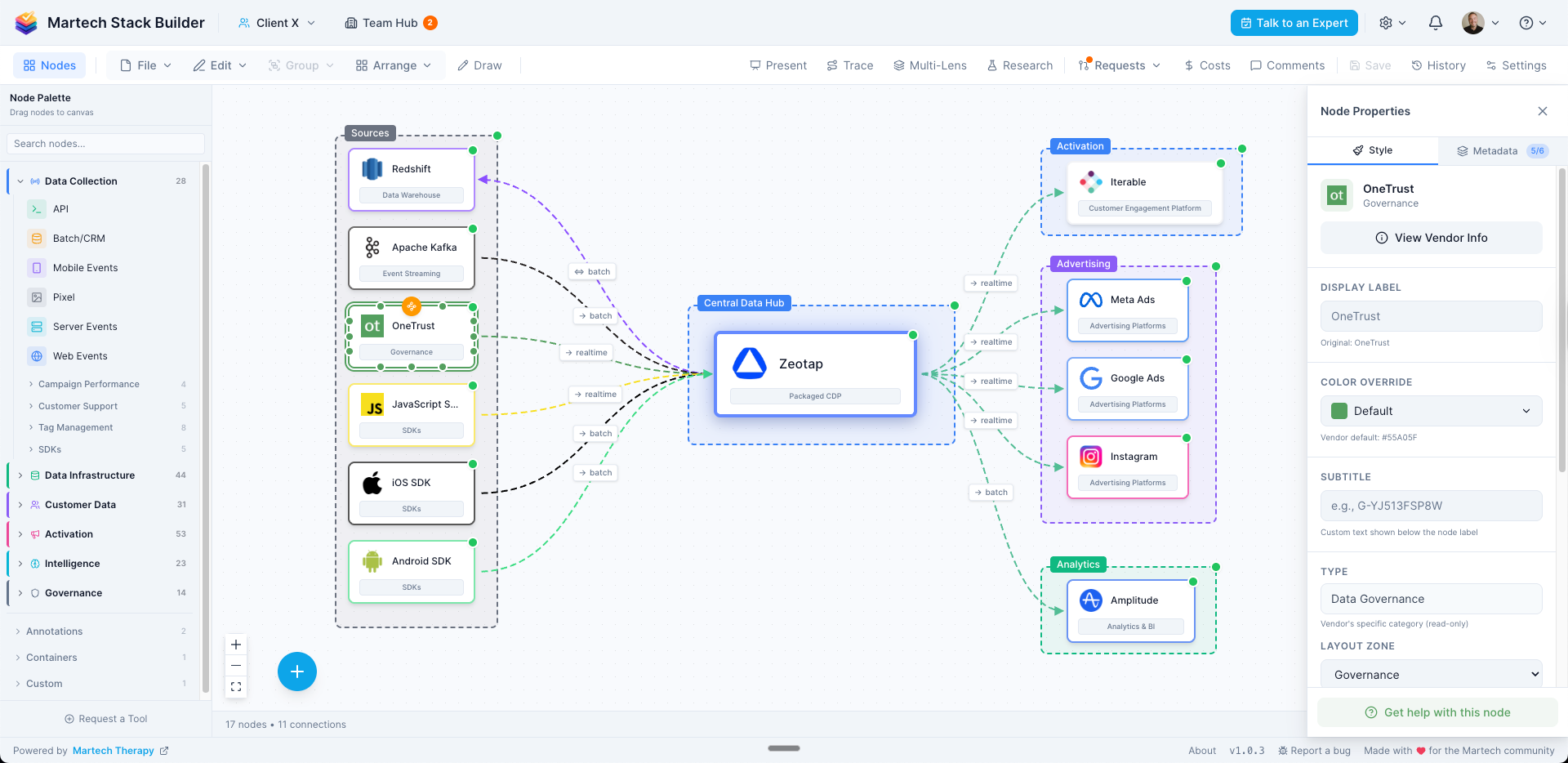Open the user profile avatar menu
Viewport: 1568px width, 763px height.
1481,23
